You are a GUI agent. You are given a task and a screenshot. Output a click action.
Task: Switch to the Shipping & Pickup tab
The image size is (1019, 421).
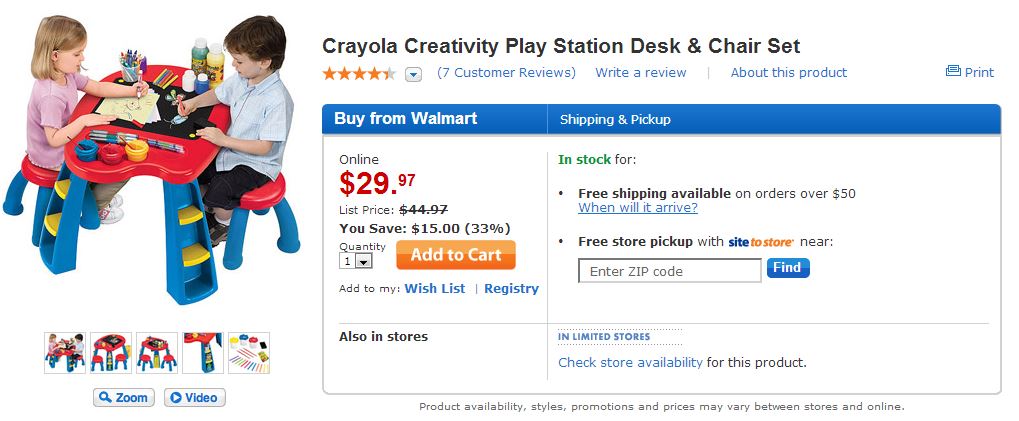coord(615,120)
